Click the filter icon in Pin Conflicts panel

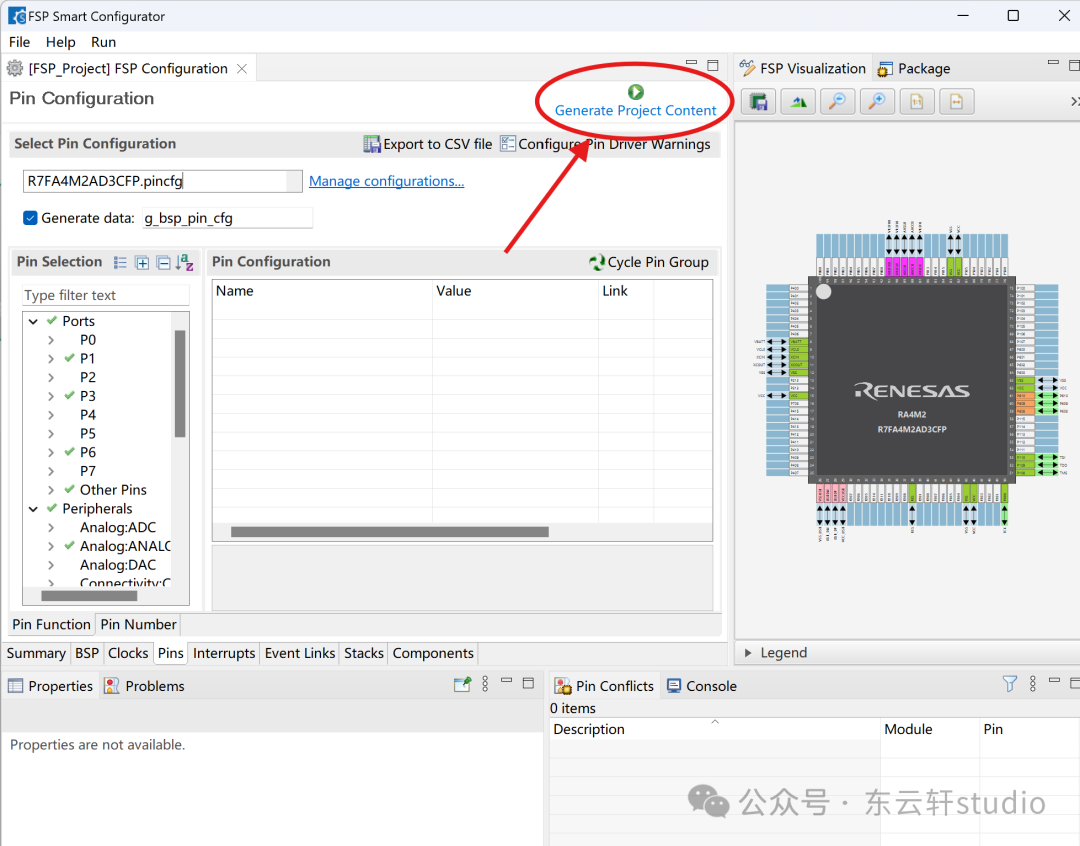[x=1010, y=683]
